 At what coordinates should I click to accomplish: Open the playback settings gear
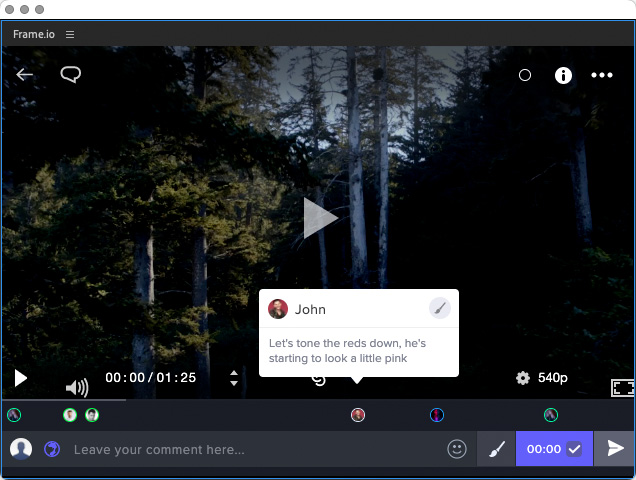coord(522,378)
